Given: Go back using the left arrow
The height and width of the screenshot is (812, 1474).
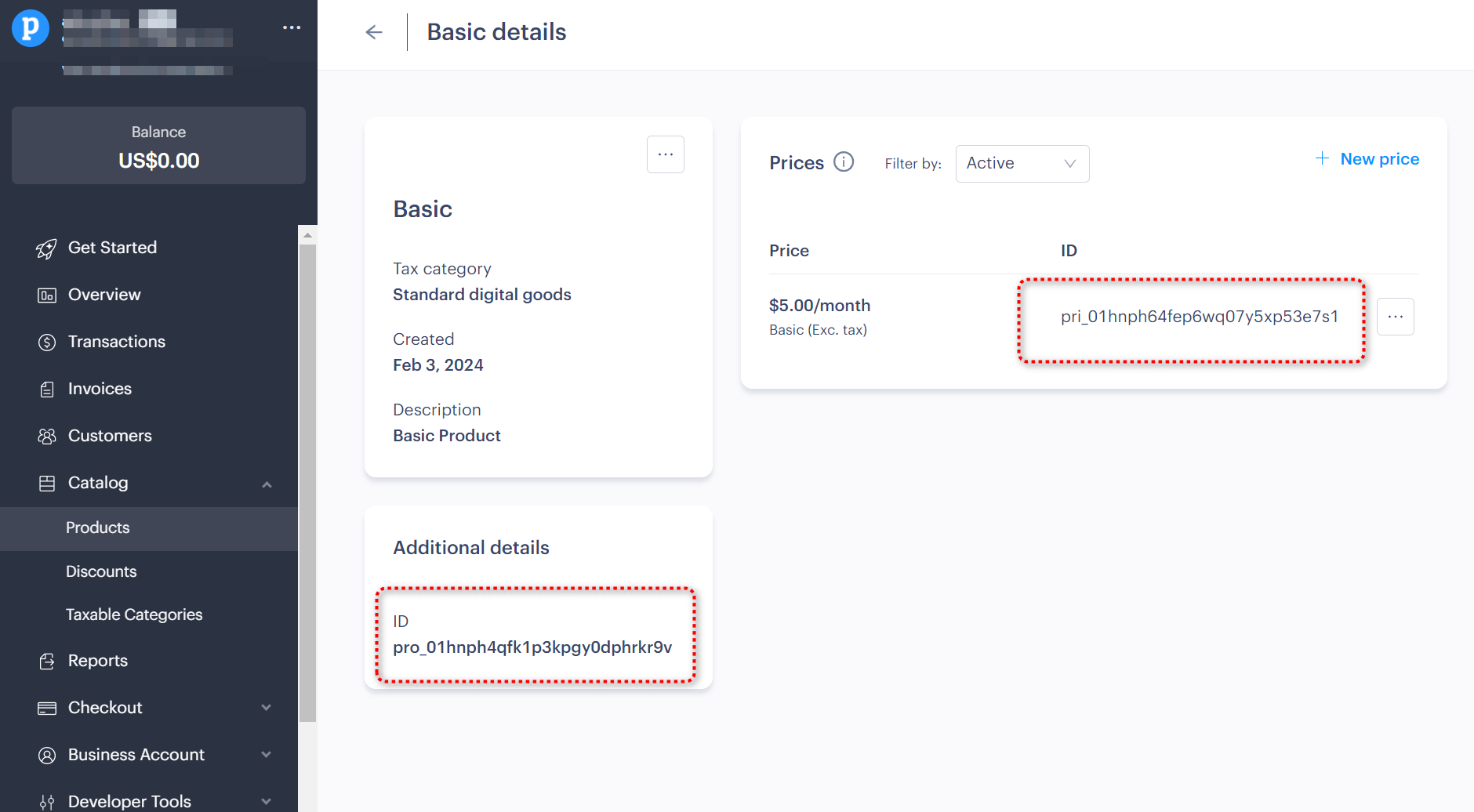Looking at the screenshot, I should (374, 32).
